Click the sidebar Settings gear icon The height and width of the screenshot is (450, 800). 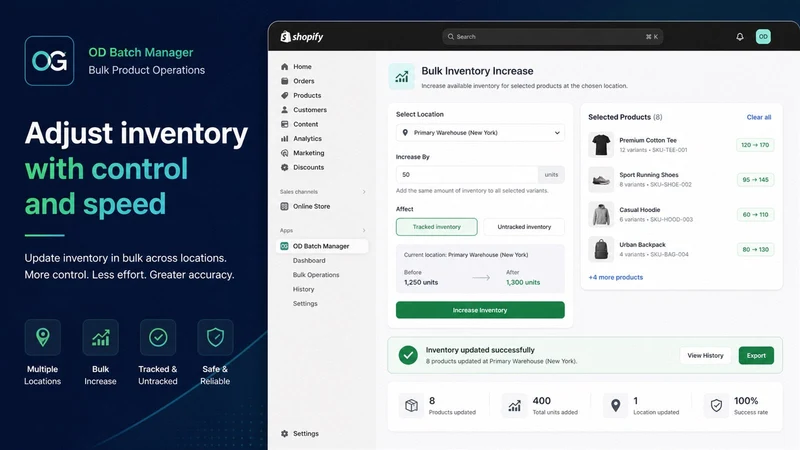click(285, 433)
